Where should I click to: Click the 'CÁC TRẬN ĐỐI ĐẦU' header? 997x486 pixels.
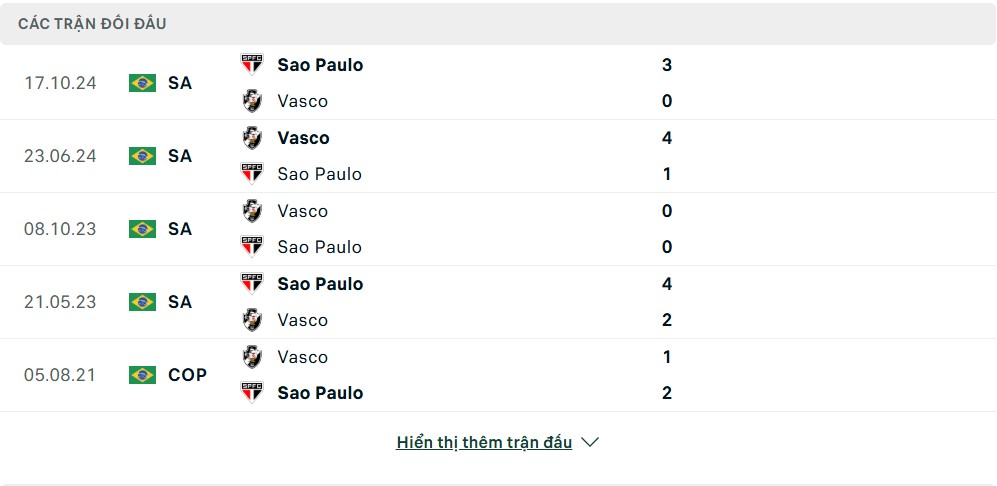[92, 24]
